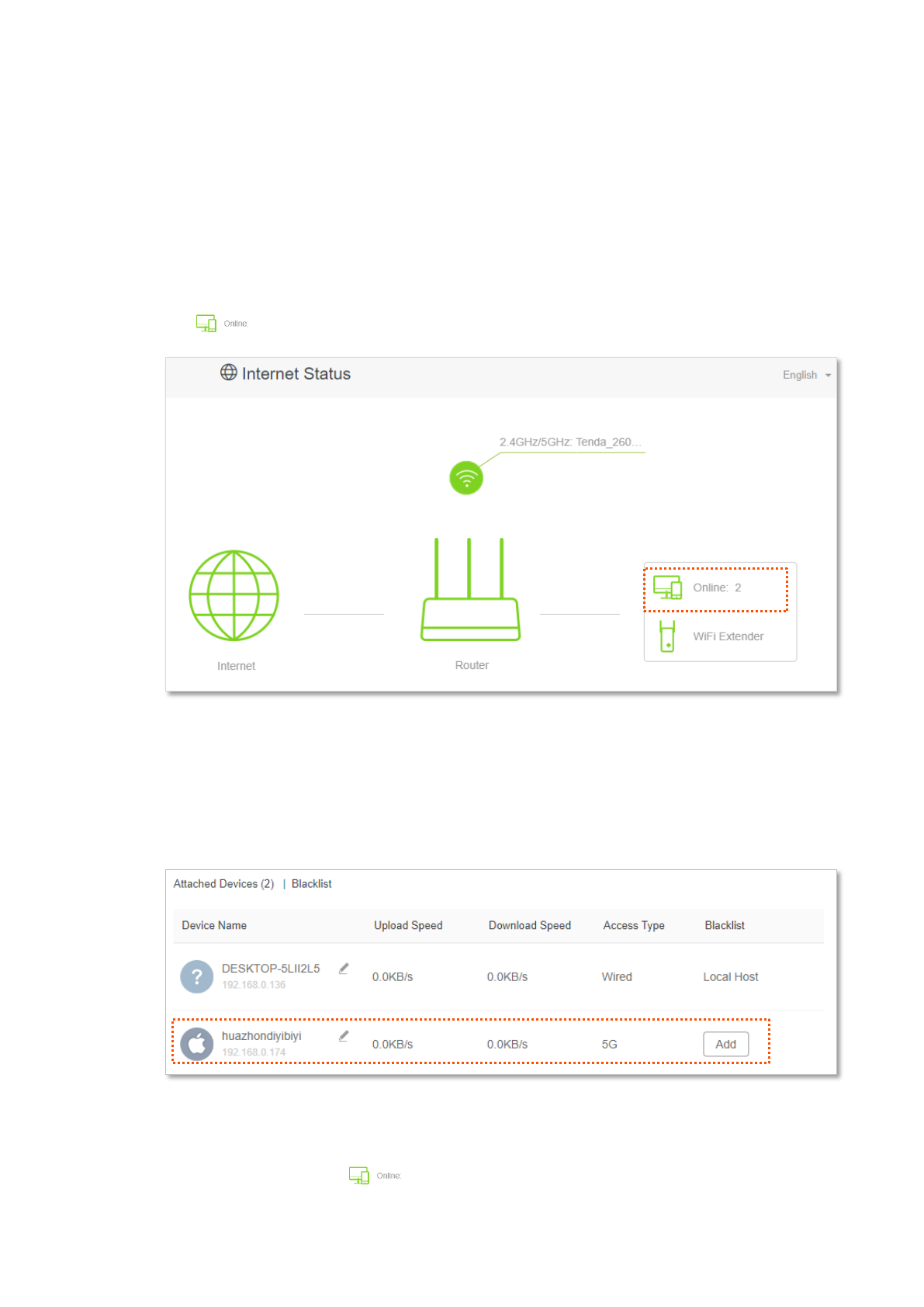
Task: Click the Apple logo device icon
Action: pos(197,1045)
